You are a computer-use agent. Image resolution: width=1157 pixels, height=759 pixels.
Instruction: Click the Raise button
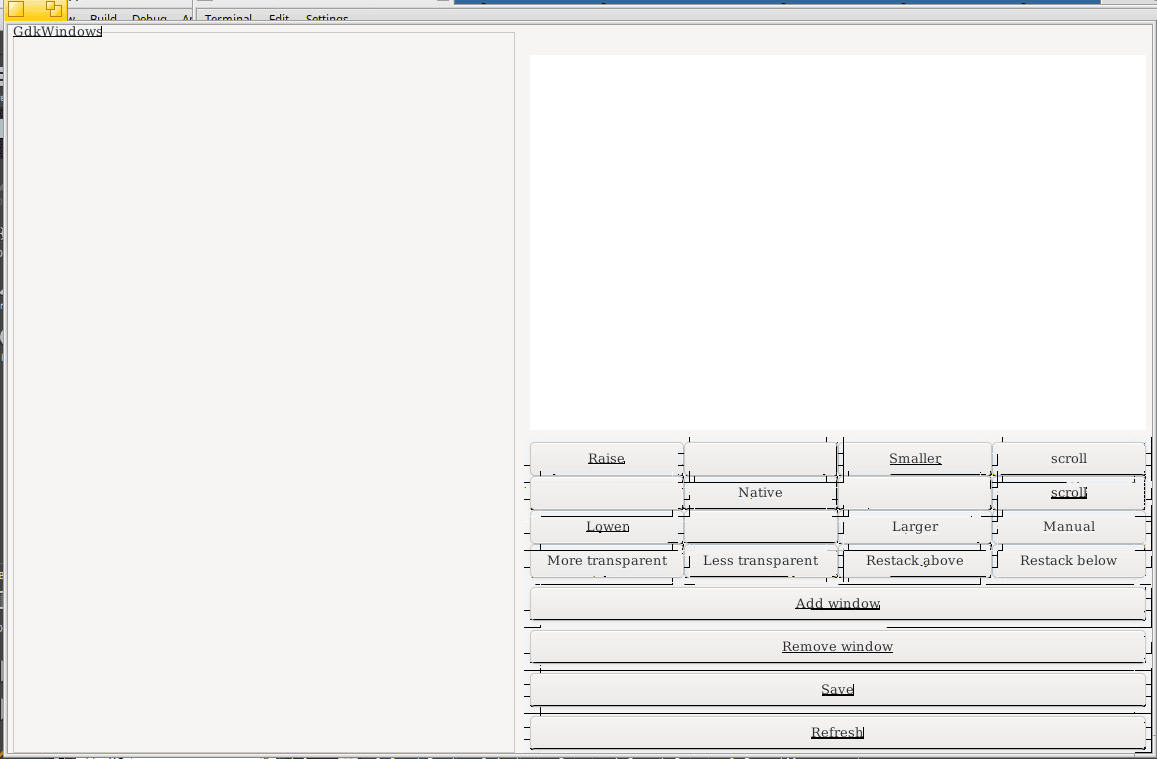click(606, 458)
